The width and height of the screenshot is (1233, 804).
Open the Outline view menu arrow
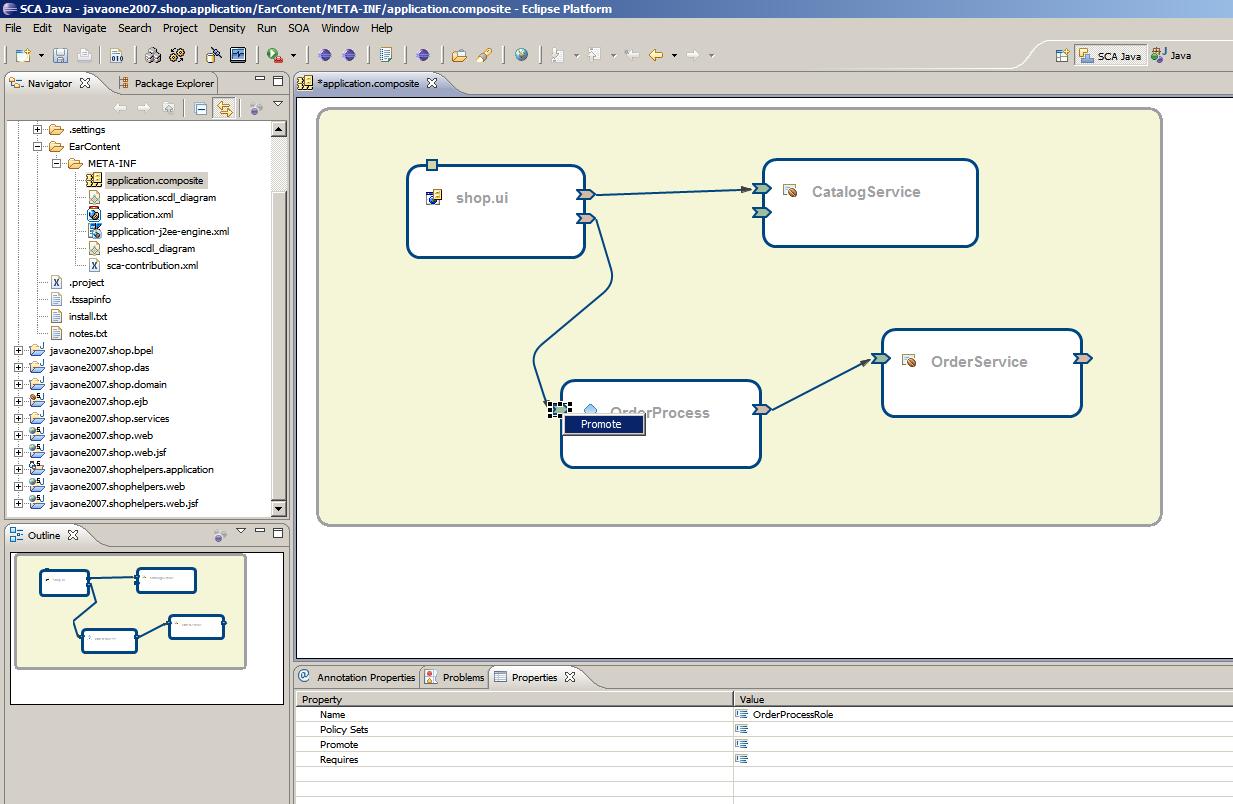click(x=240, y=531)
